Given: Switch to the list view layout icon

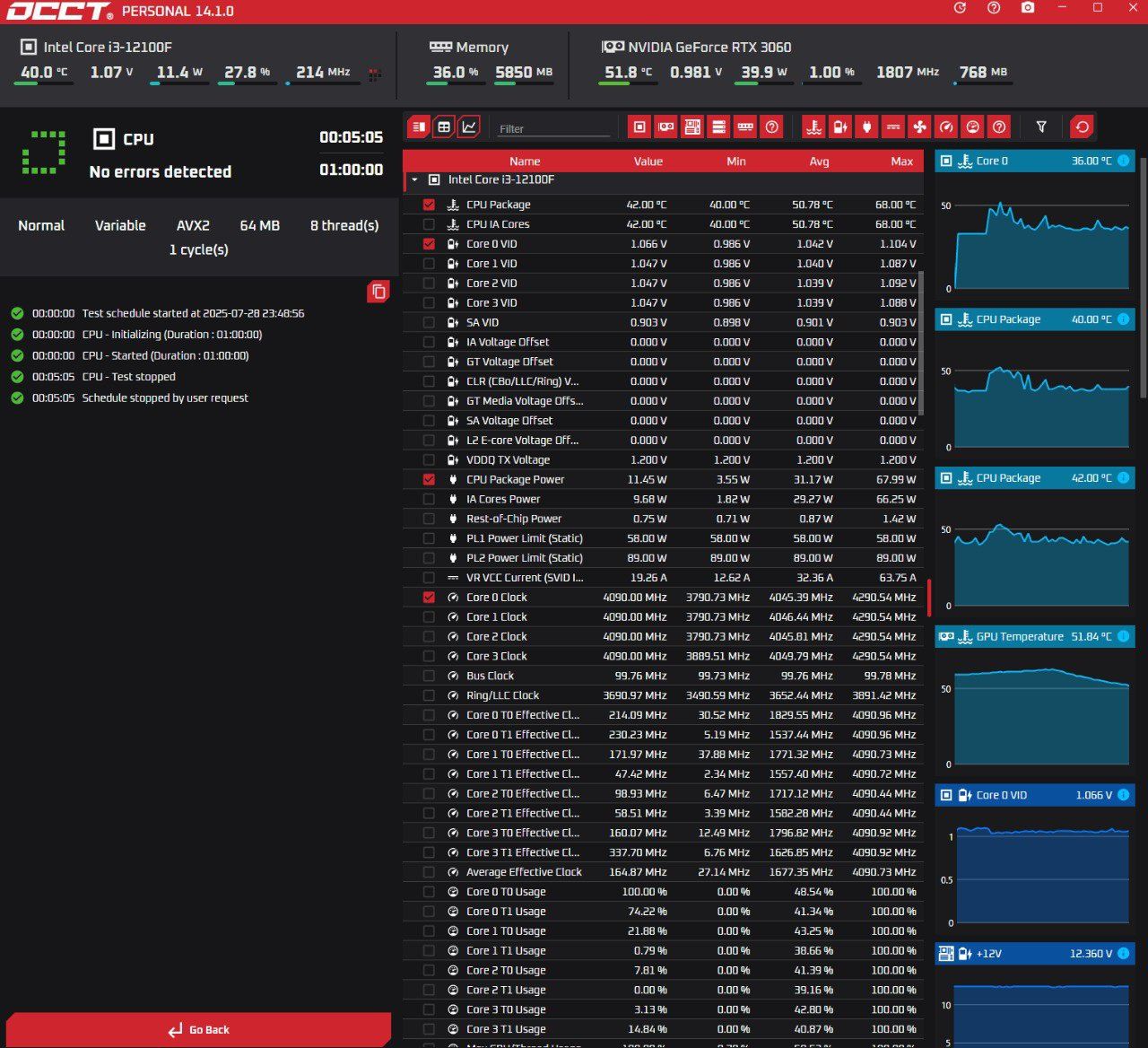Looking at the screenshot, I should point(419,127).
